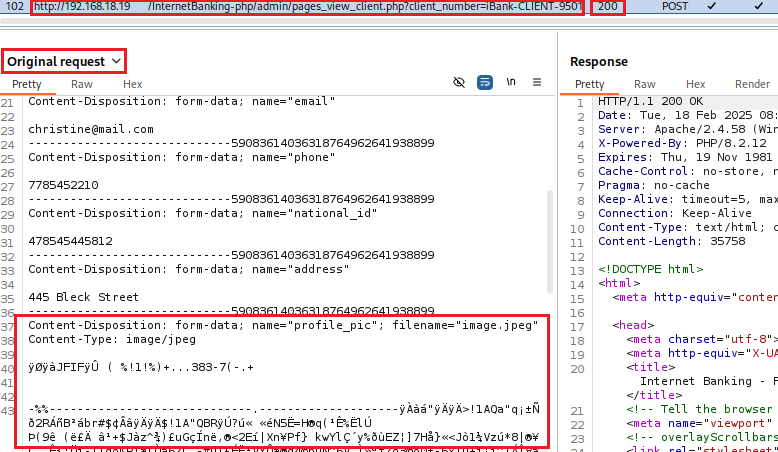Screen dimensions: 778x452
Task: Open the response Render tab
Action: [752, 84]
